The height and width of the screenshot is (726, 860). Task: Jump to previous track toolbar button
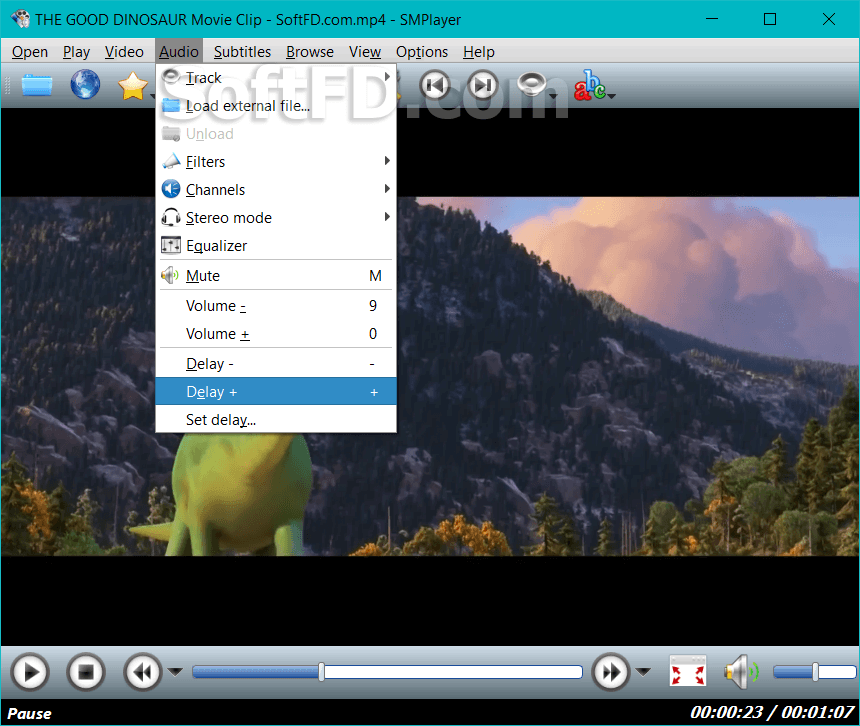click(435, 85)
